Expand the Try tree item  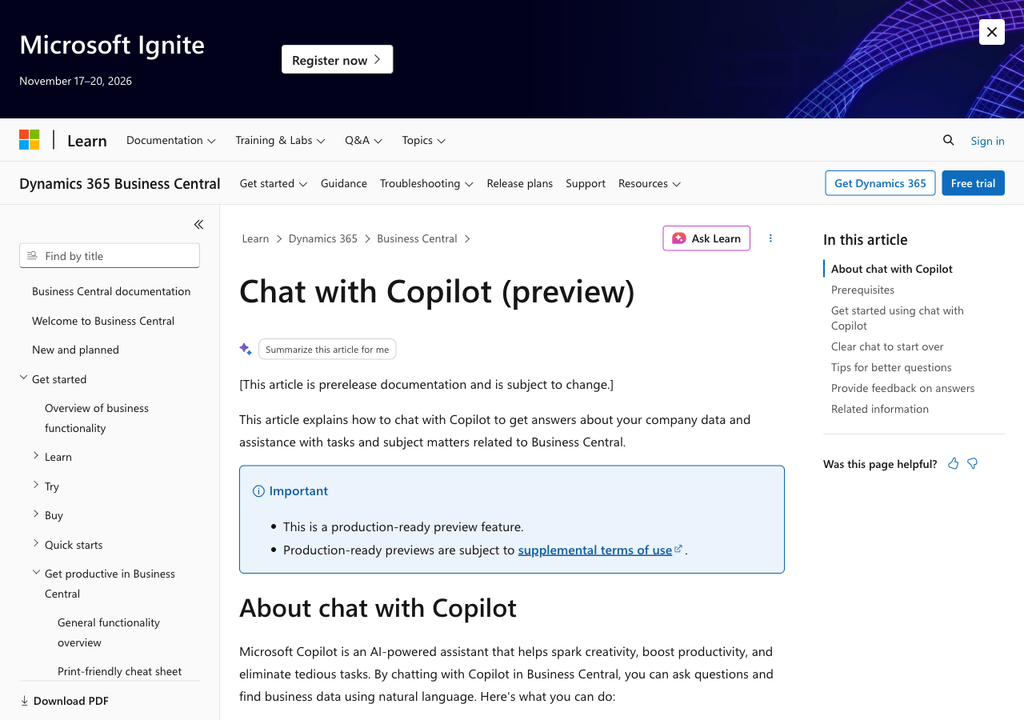pyautogui.click(x=36, y=485)
